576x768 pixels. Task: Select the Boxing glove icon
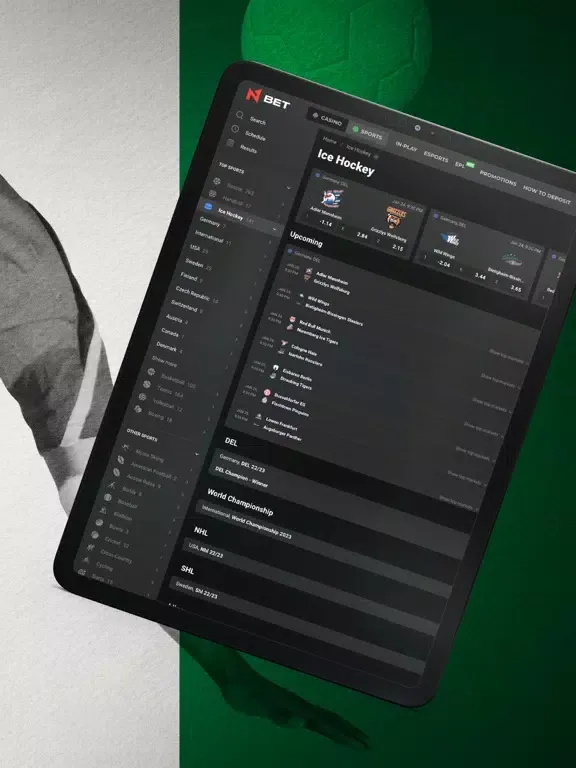(x=138, y=409)
